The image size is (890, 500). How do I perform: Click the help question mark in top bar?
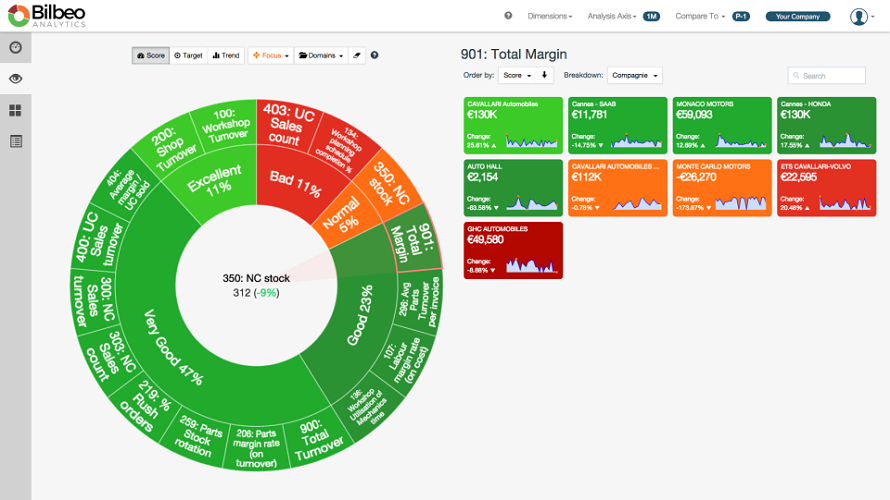point(508,16)
